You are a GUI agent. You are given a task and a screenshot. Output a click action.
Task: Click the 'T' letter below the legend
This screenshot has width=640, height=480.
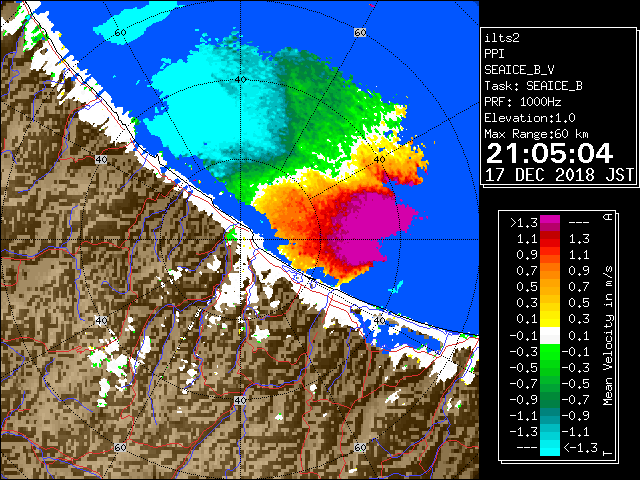click(x=608, y=453)
